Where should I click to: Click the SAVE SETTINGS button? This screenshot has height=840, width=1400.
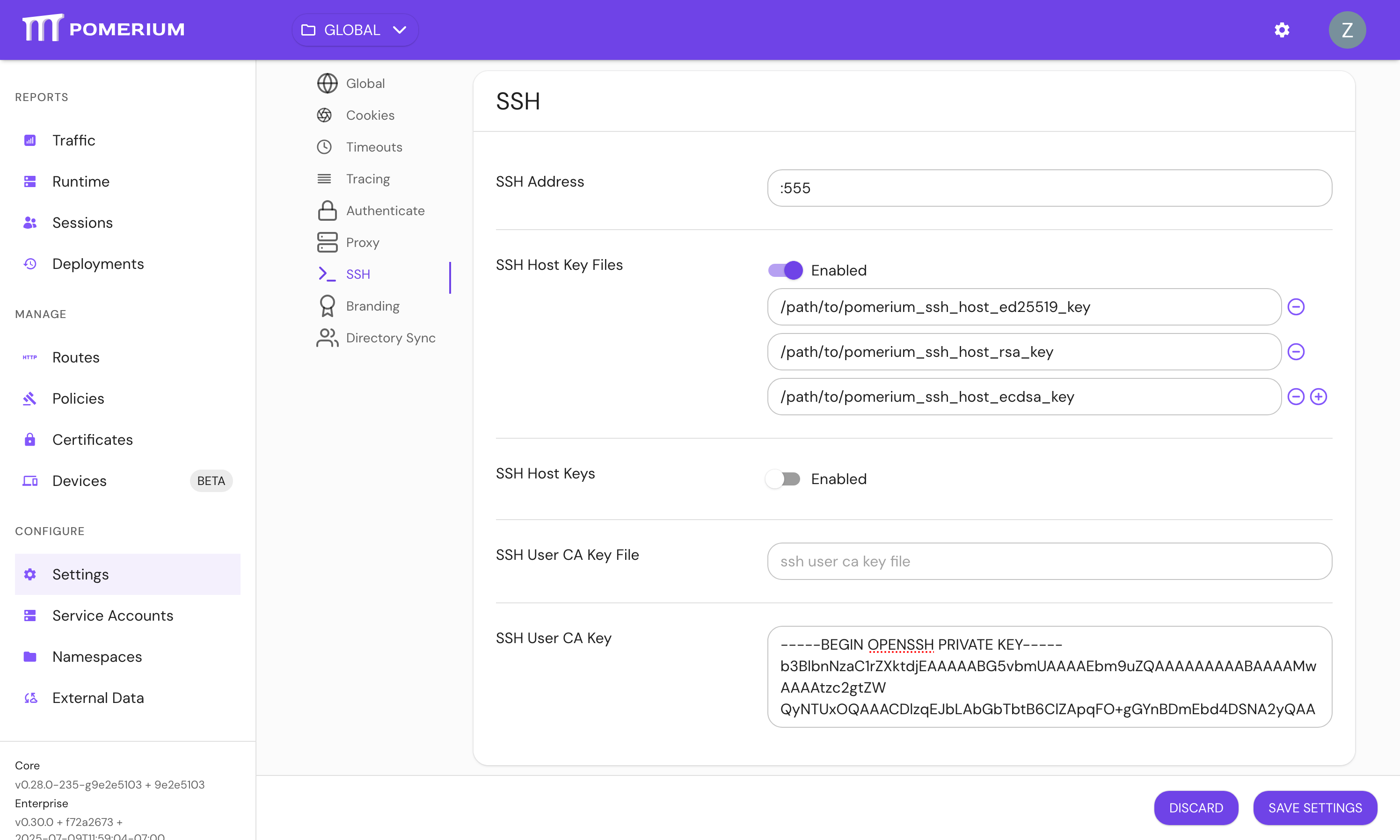(x=1314, y=808)
